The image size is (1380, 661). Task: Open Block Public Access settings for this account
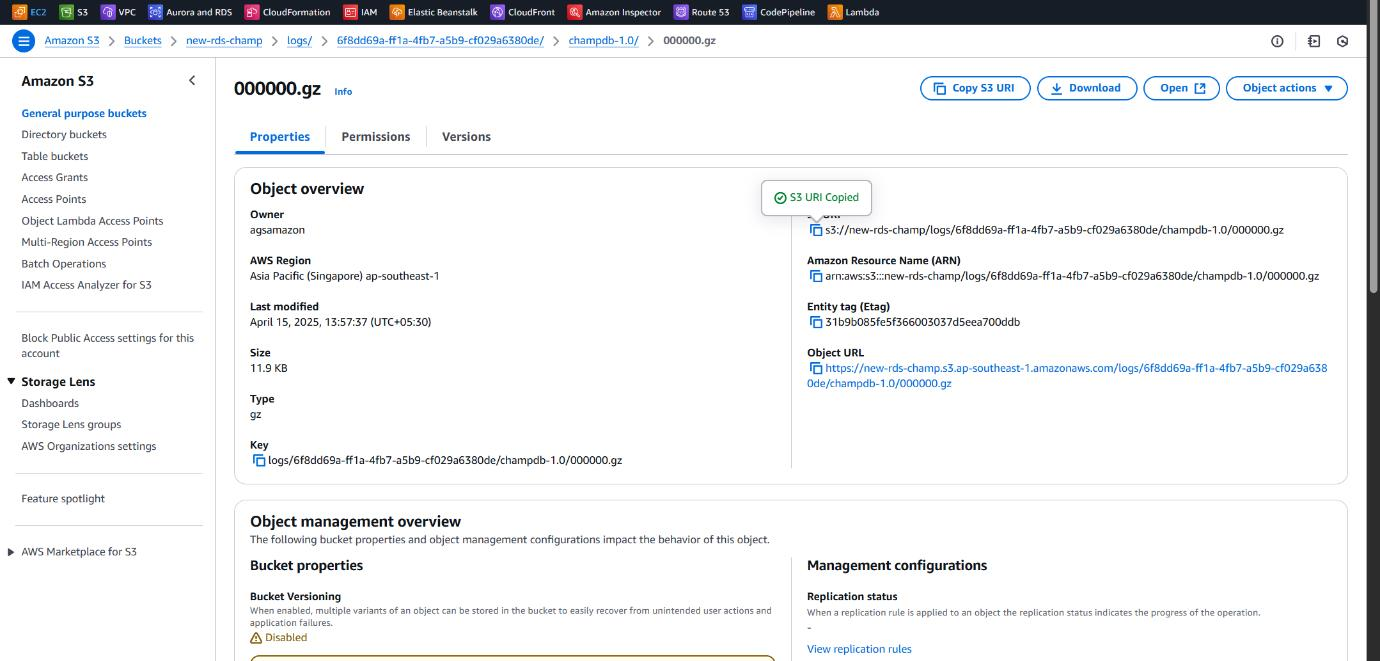click(x=108, y=345)
